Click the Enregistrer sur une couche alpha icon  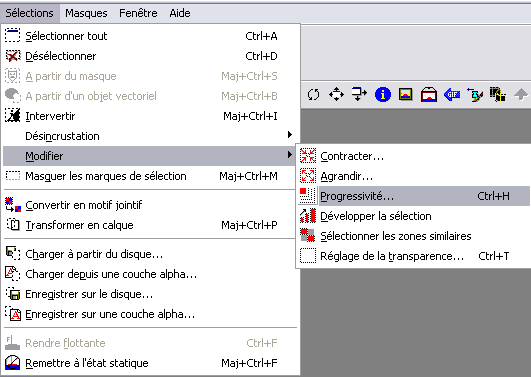click(x=13, y=314)
